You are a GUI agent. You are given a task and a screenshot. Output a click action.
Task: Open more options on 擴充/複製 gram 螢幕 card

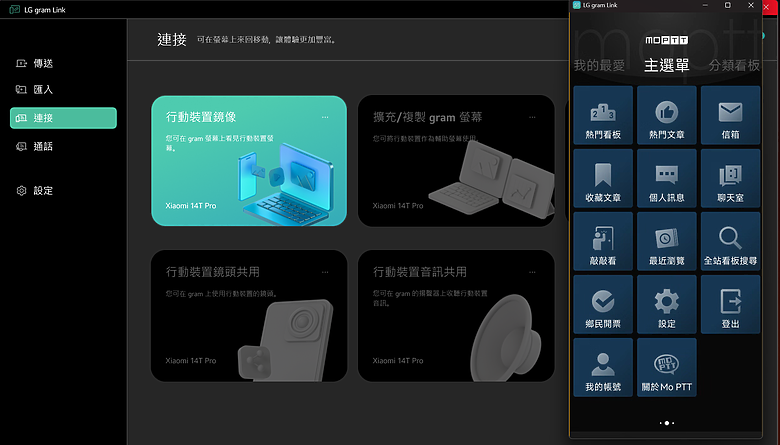532,117
